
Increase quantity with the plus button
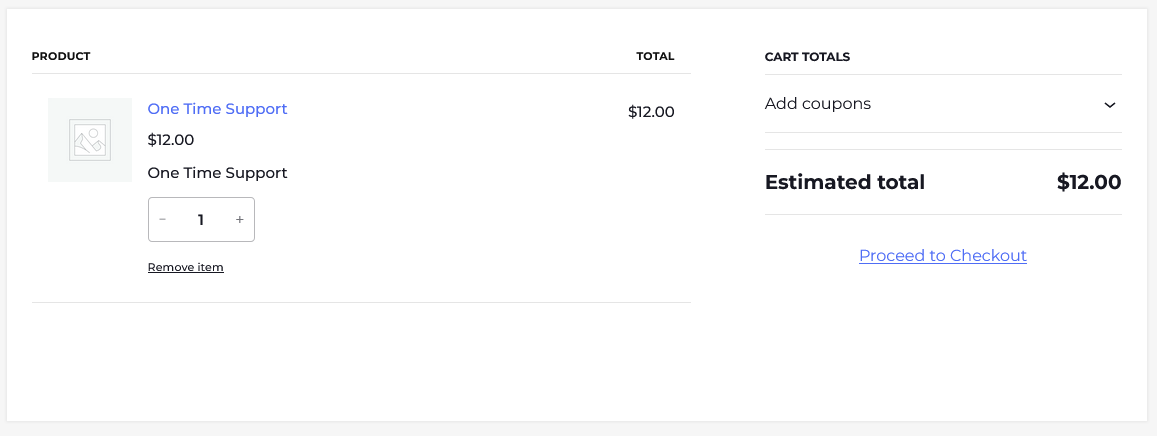pyautogui.click(x=239, y=220)
